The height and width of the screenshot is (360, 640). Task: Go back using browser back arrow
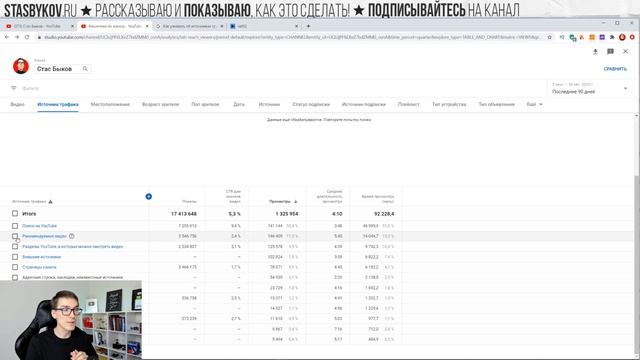coord(7,37)
